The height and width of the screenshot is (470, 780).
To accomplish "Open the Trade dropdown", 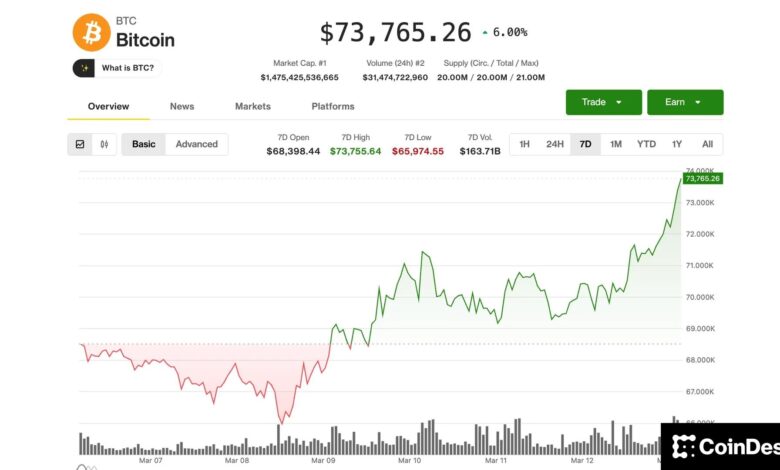I will tap(603, 102).
